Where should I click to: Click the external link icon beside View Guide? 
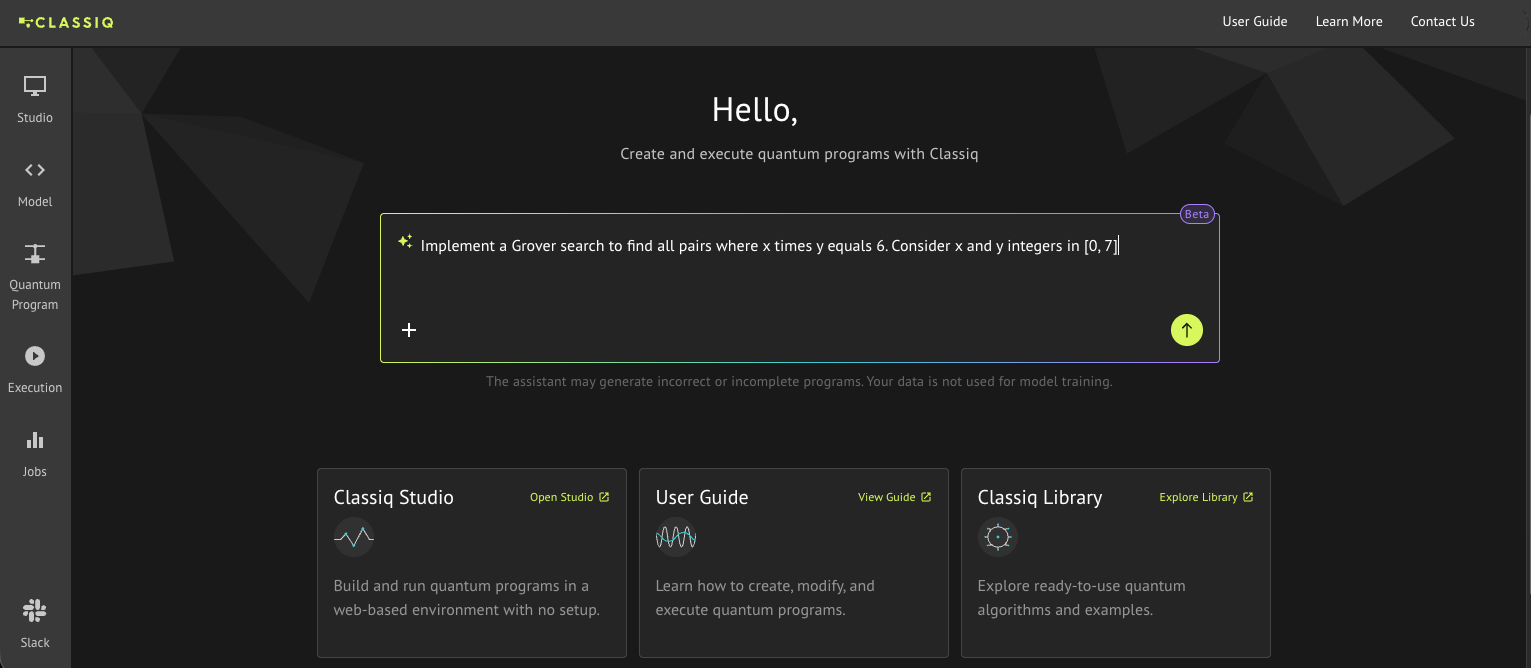(x=926, y=497)
